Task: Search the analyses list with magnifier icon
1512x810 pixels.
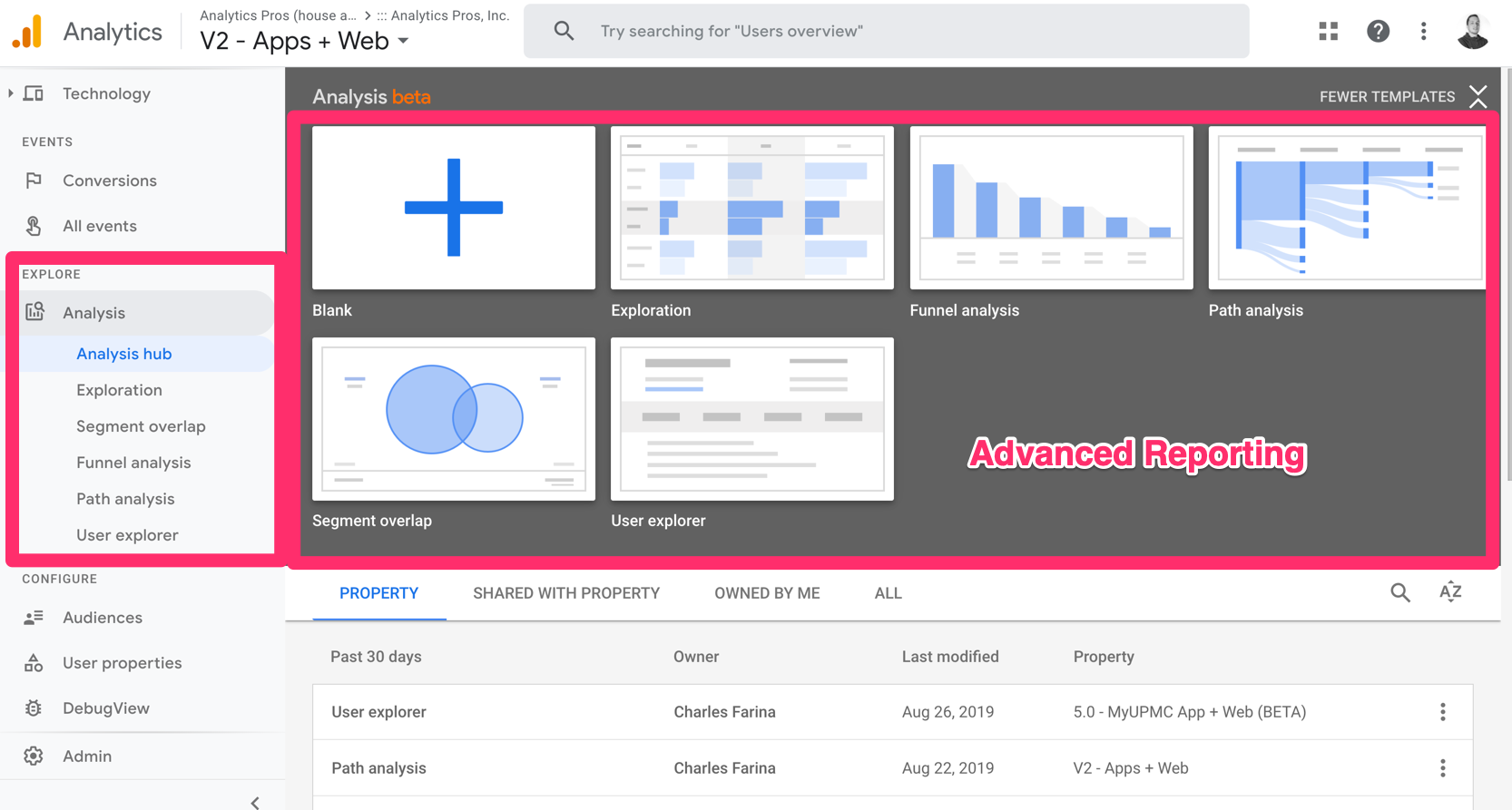Action: coord(1400,593)
